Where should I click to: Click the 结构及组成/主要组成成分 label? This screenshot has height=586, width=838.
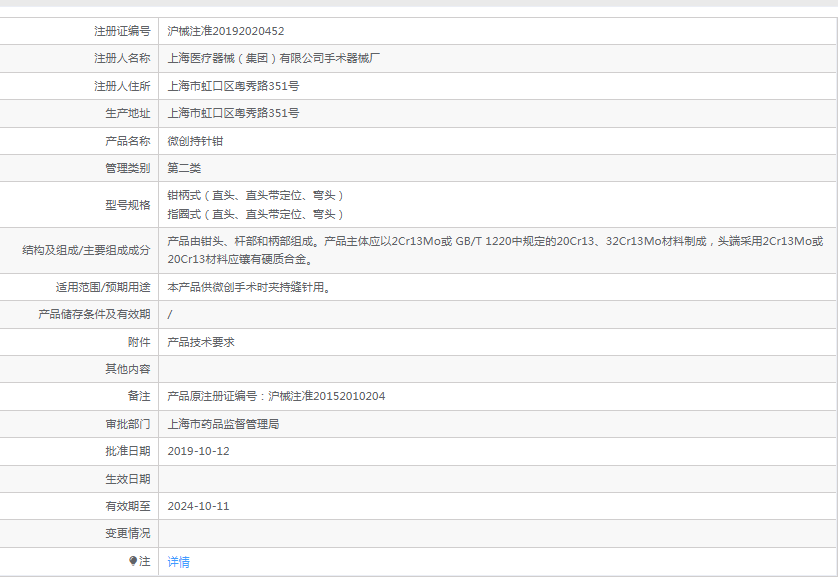pyautogui.click(x=86, y=250)
